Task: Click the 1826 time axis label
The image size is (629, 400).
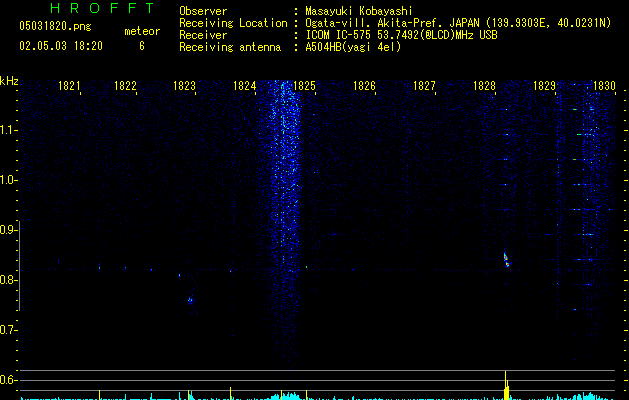Action: [364, 86]
